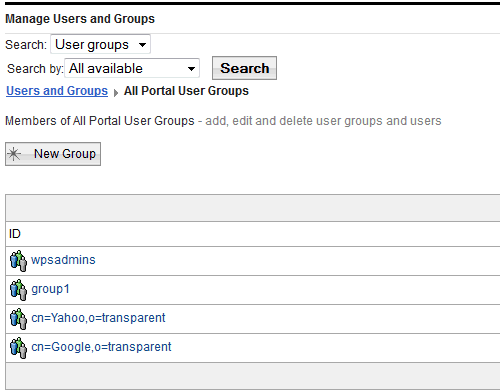Expand the All available dropdown

coord(132,68)
